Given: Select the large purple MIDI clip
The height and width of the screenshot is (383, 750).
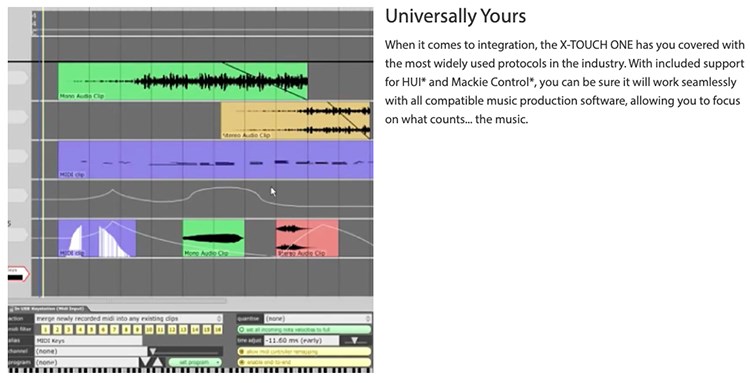Looking at the screenshot, I should (x=215, y=159).
